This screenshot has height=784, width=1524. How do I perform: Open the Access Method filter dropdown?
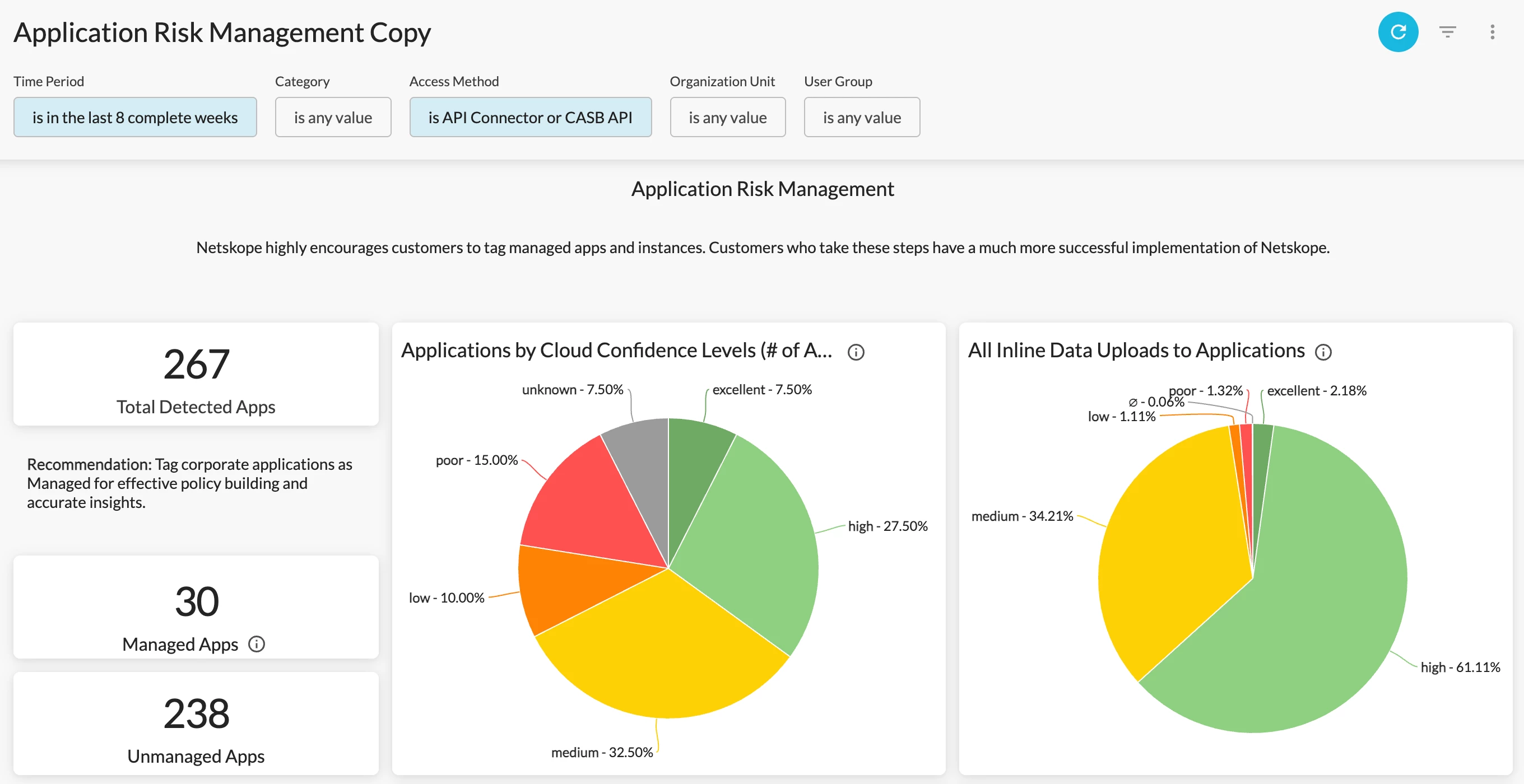pos(530,117)
